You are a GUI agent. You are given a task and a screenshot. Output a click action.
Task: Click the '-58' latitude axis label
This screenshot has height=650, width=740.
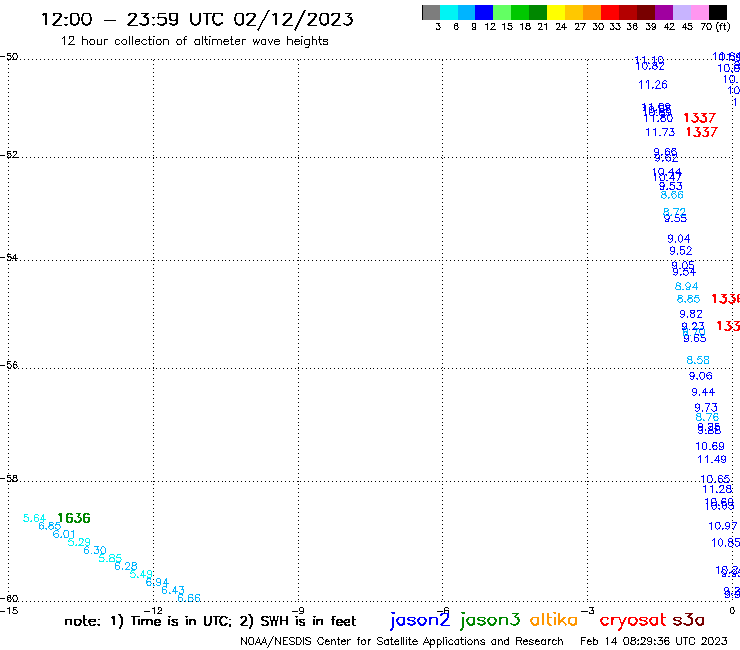(x=9, y=479)
